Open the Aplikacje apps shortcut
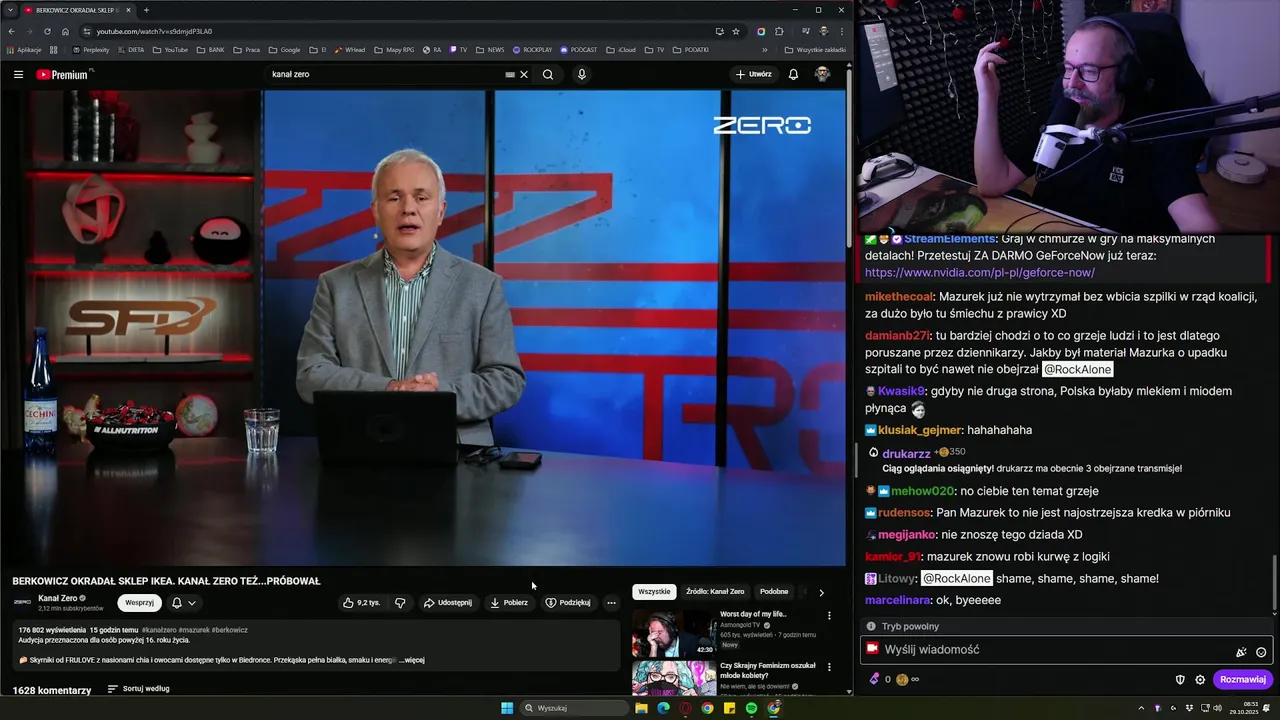This screenshot has height=720, width=1280. (23, 49)
